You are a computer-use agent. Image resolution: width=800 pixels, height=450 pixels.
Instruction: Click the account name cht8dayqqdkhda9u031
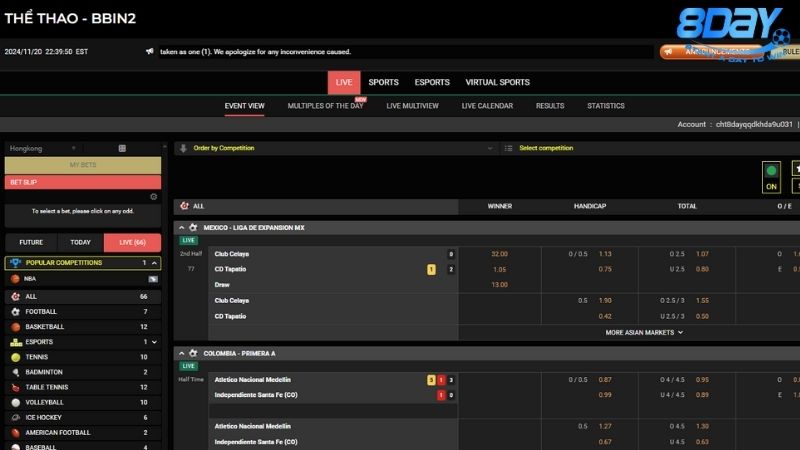click(754, 124)
